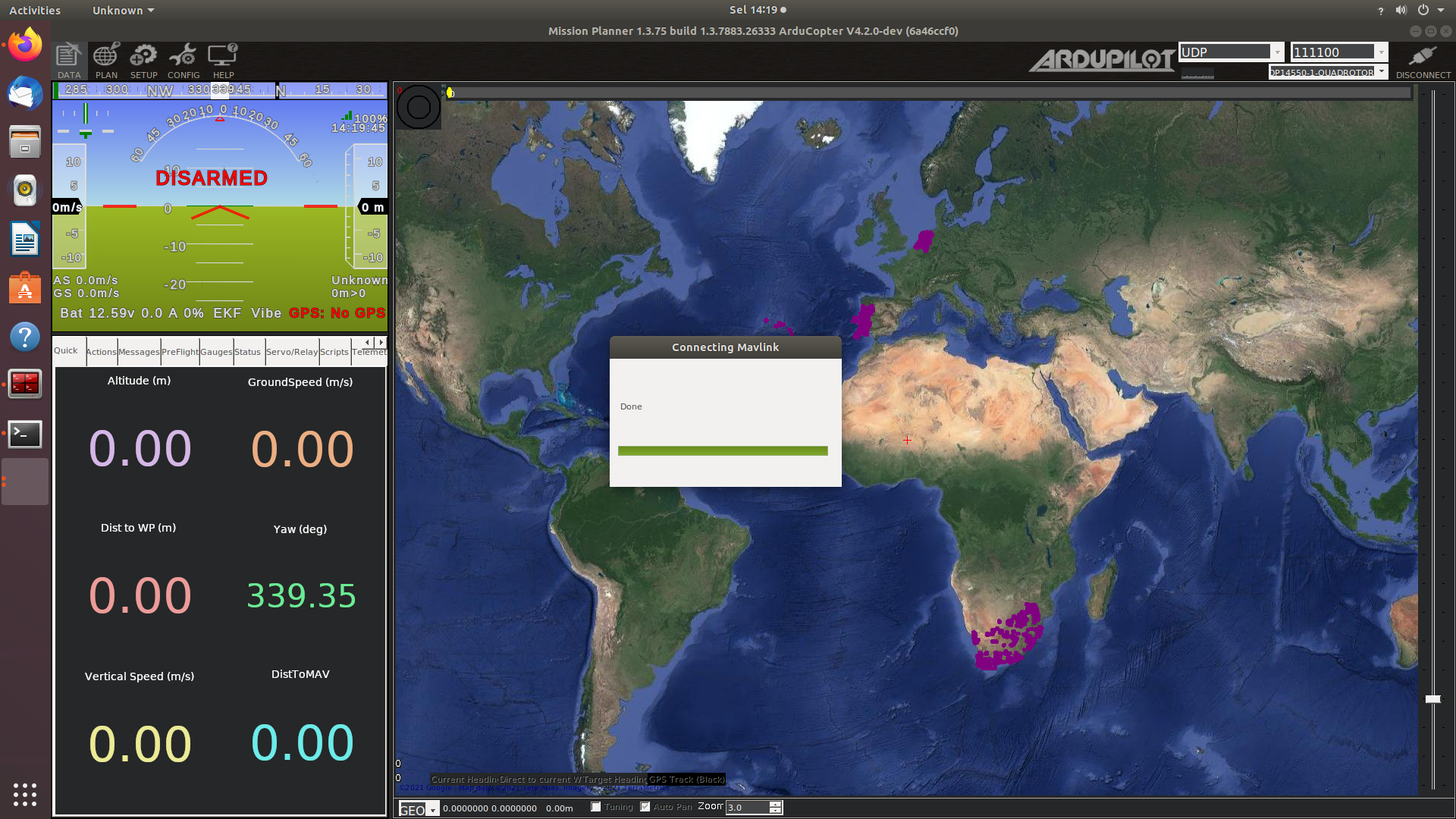This screenshot has height=819, width=1456.
Task: Switch to the Actions tab
Action: [x=101, y=351]
